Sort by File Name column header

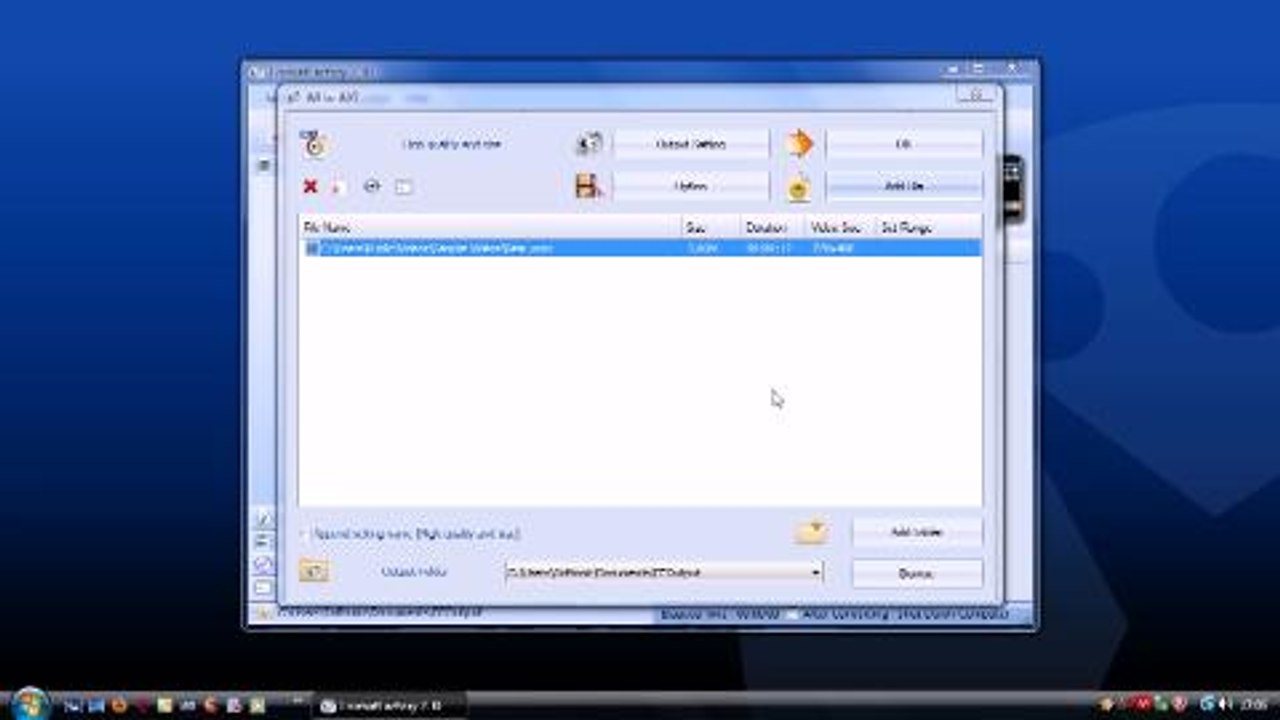coord(490,228)
